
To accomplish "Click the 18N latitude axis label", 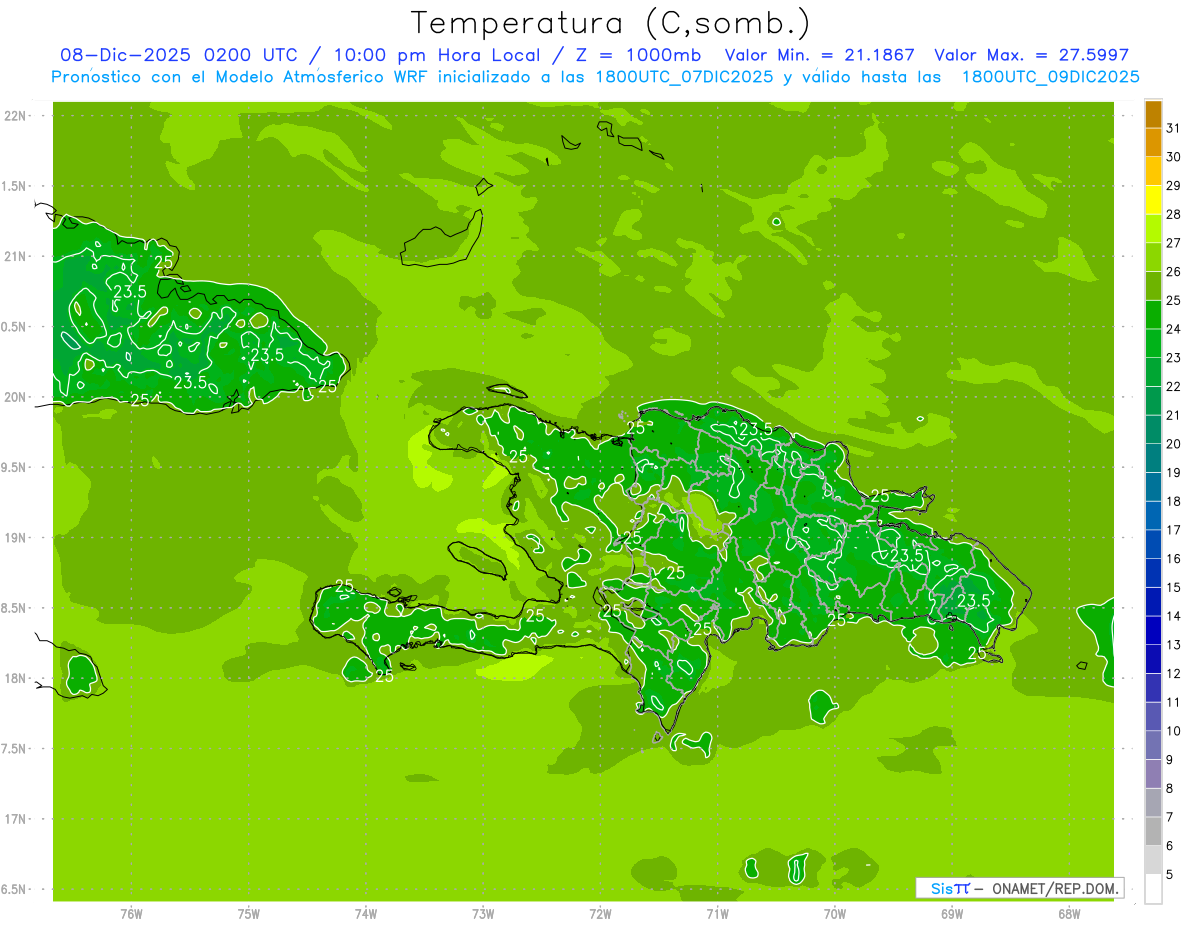I will (16, 678).
